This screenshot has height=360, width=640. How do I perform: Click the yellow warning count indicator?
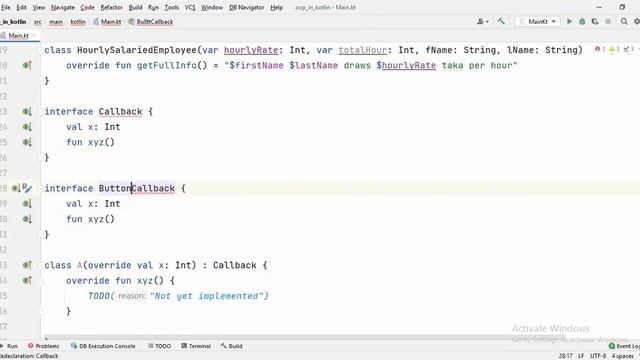[614, 49]
